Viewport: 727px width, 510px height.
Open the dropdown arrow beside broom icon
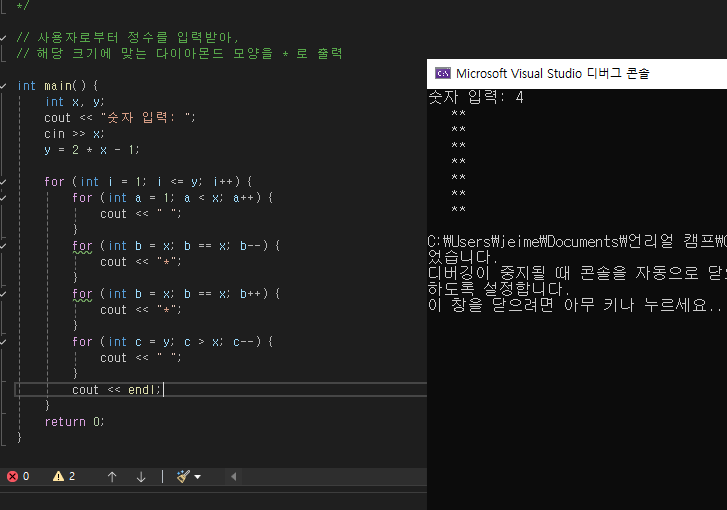198,477
